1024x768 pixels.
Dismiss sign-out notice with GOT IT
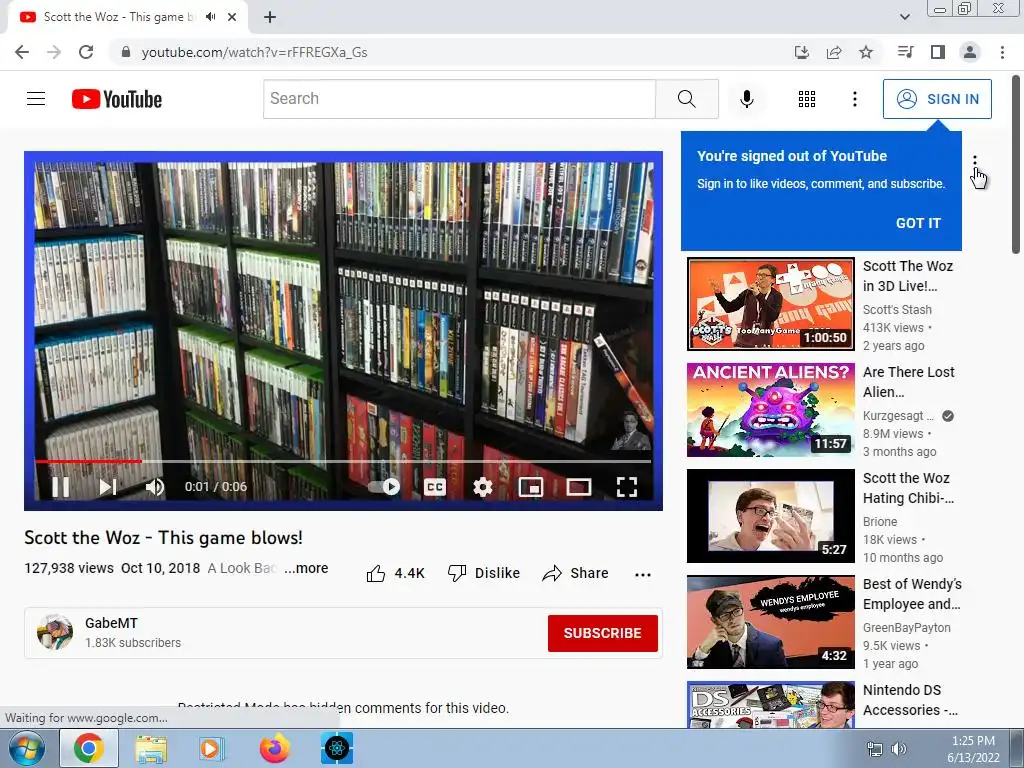[x=918, y=223]
